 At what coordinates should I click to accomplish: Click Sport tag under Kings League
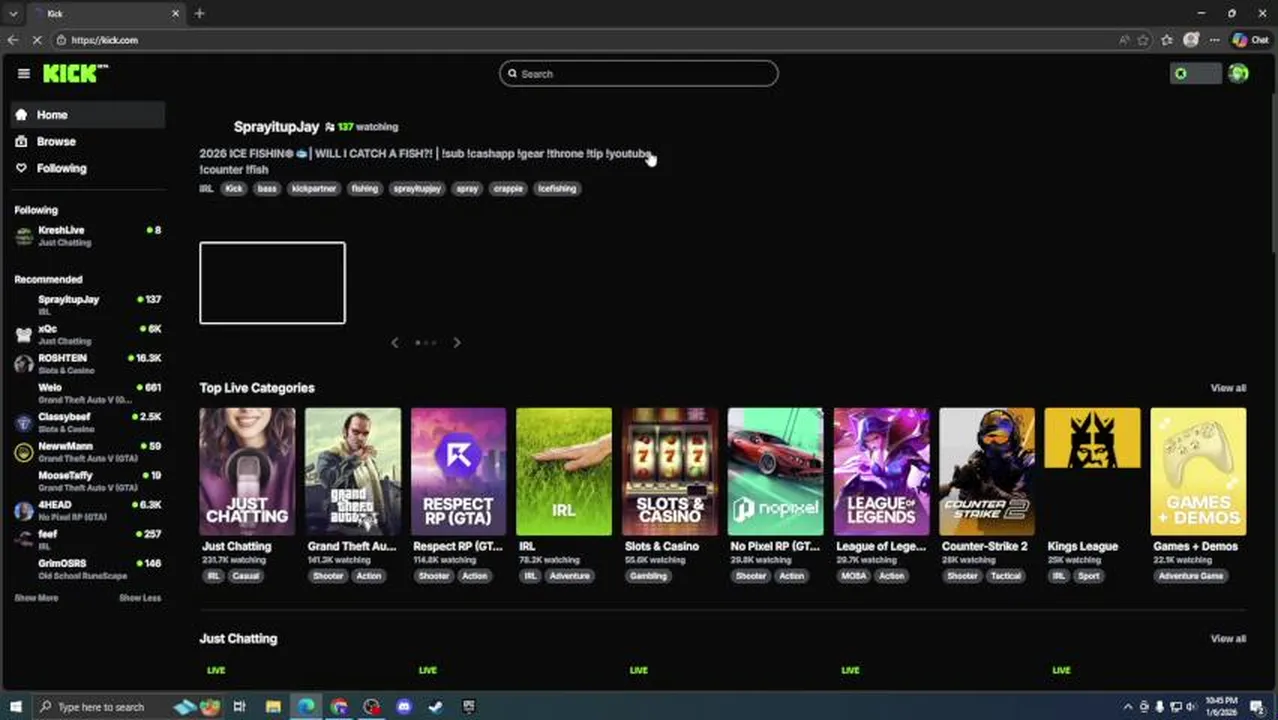[x=1088, y=576]
